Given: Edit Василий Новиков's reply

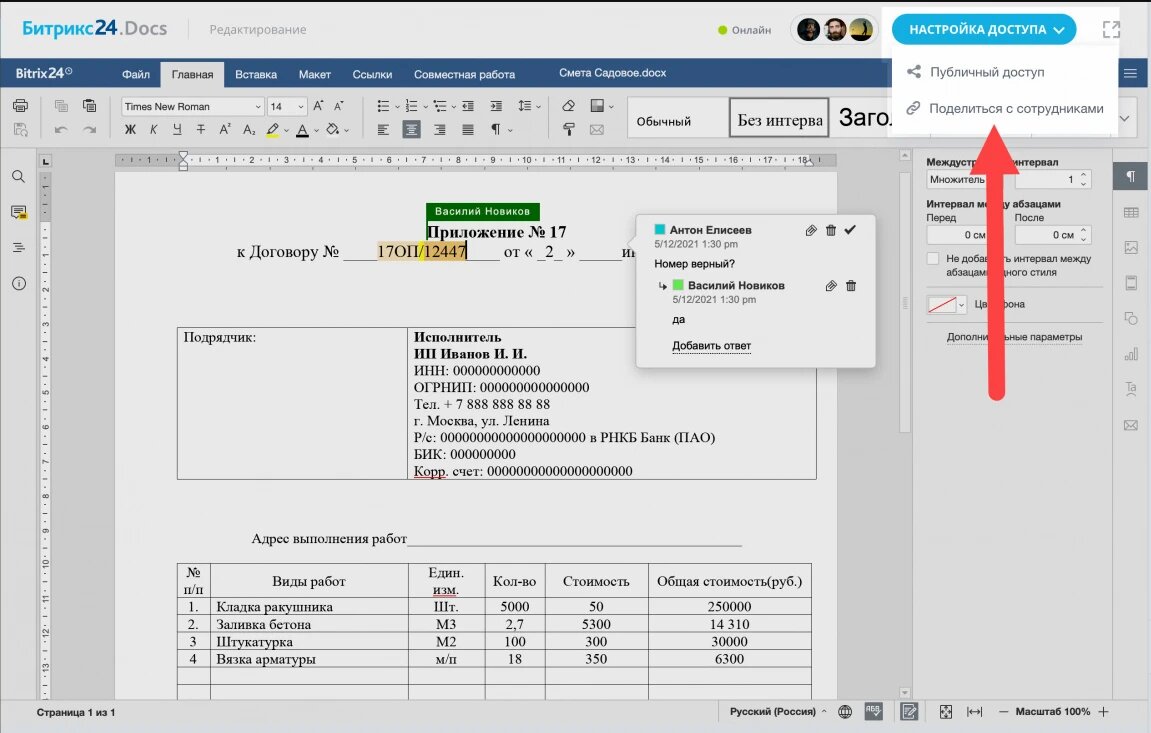Looking at the screenshot, I should 830,285.
